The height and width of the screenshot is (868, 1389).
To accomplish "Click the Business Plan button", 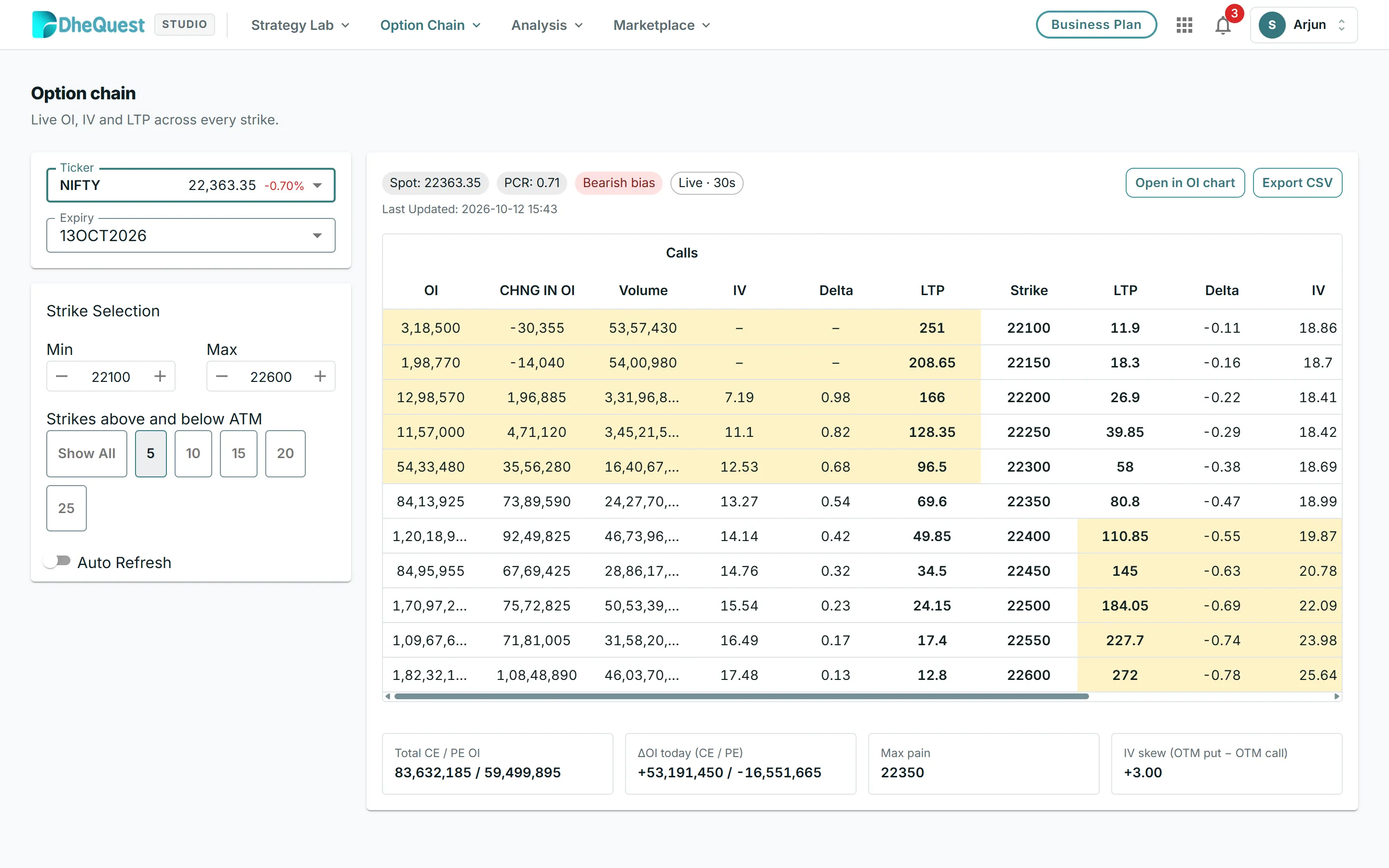I will [x=1096, y=25].
